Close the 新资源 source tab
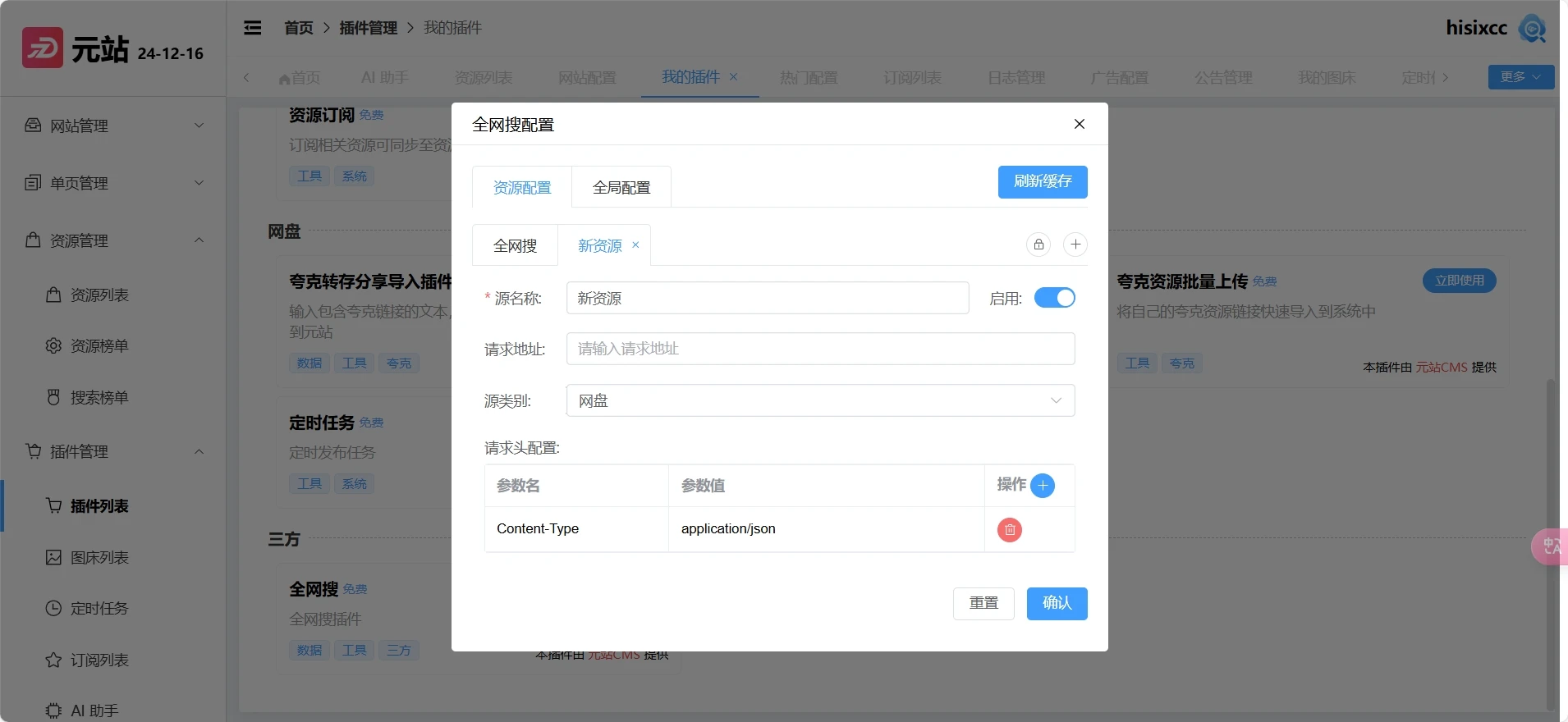 (635, 245)
